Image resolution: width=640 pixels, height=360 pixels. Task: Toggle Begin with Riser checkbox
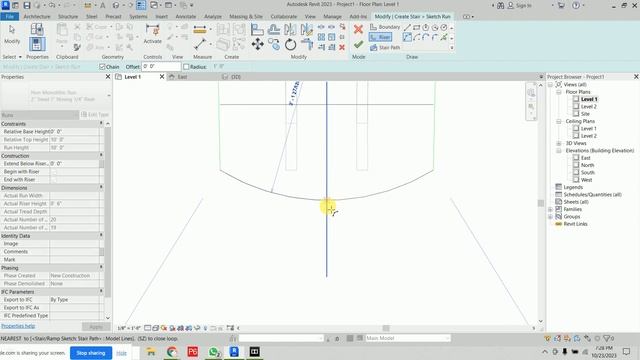(x=53, y=172)
